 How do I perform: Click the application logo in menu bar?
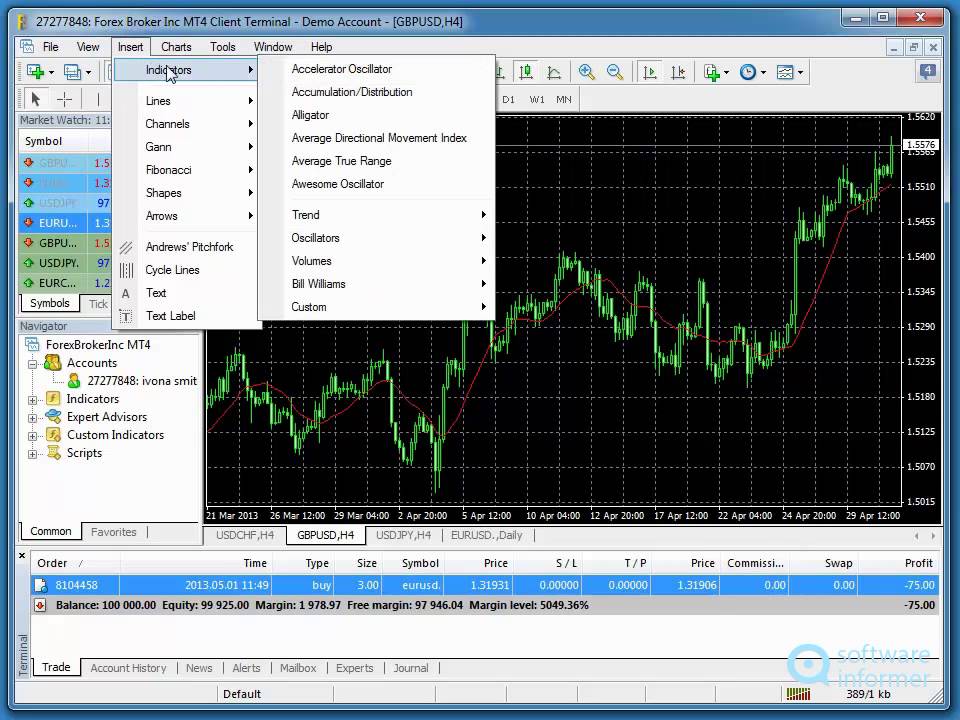click(26, 47)
